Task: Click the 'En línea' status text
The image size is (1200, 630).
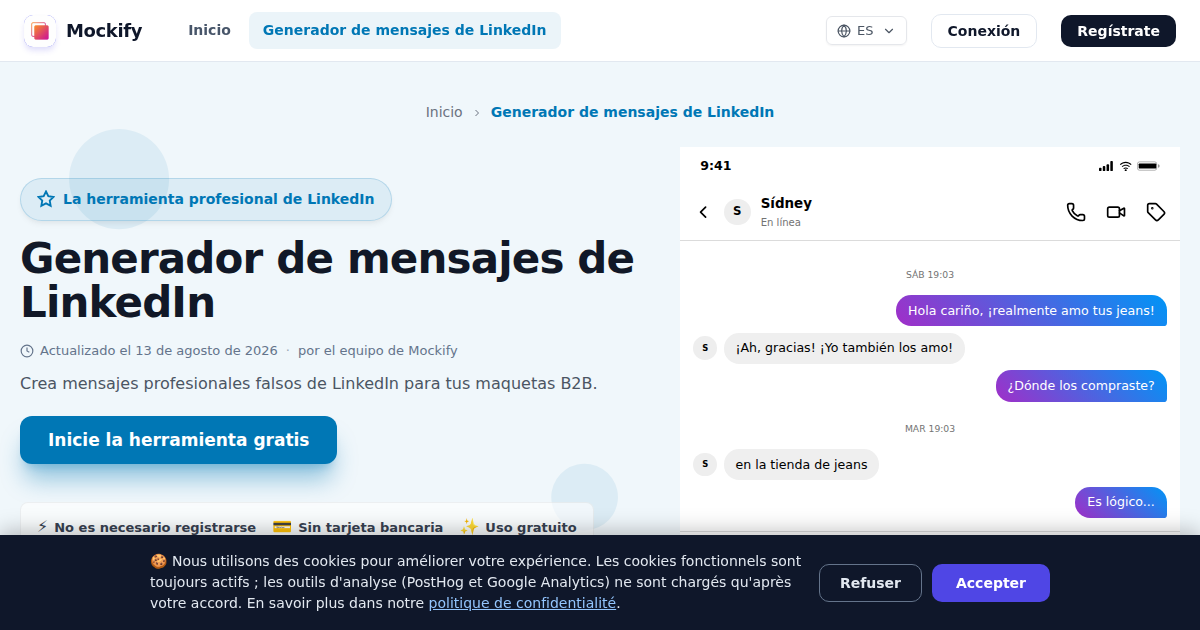Action: point(781,222)
